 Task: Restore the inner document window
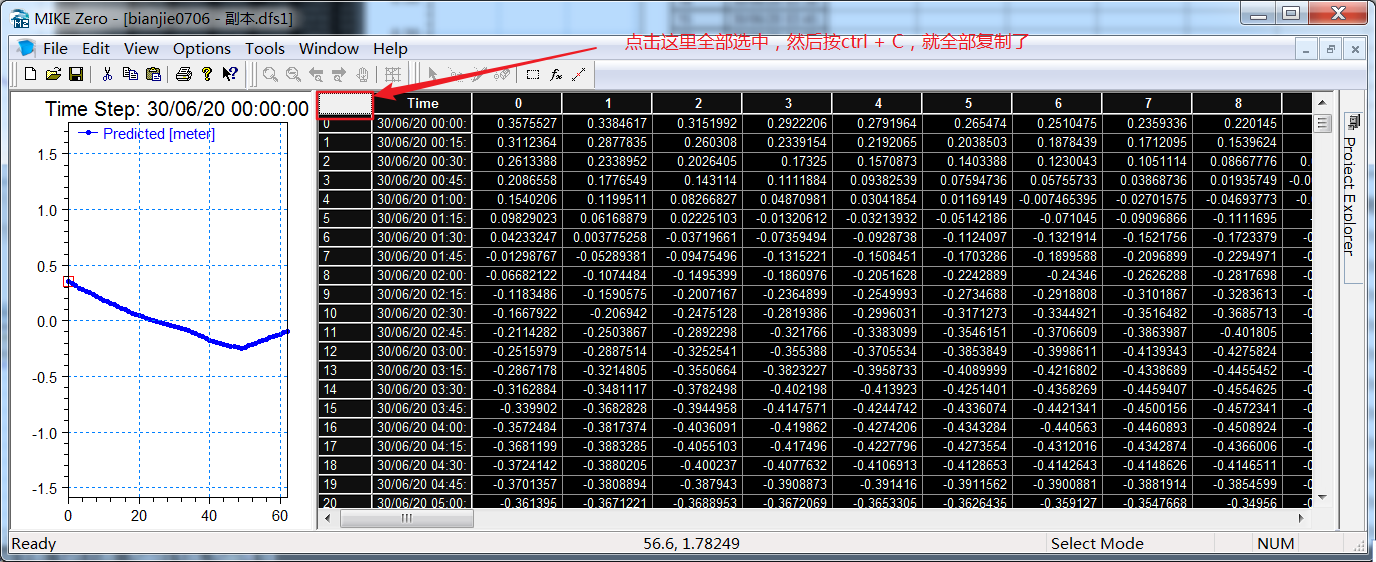(1331, 48)
